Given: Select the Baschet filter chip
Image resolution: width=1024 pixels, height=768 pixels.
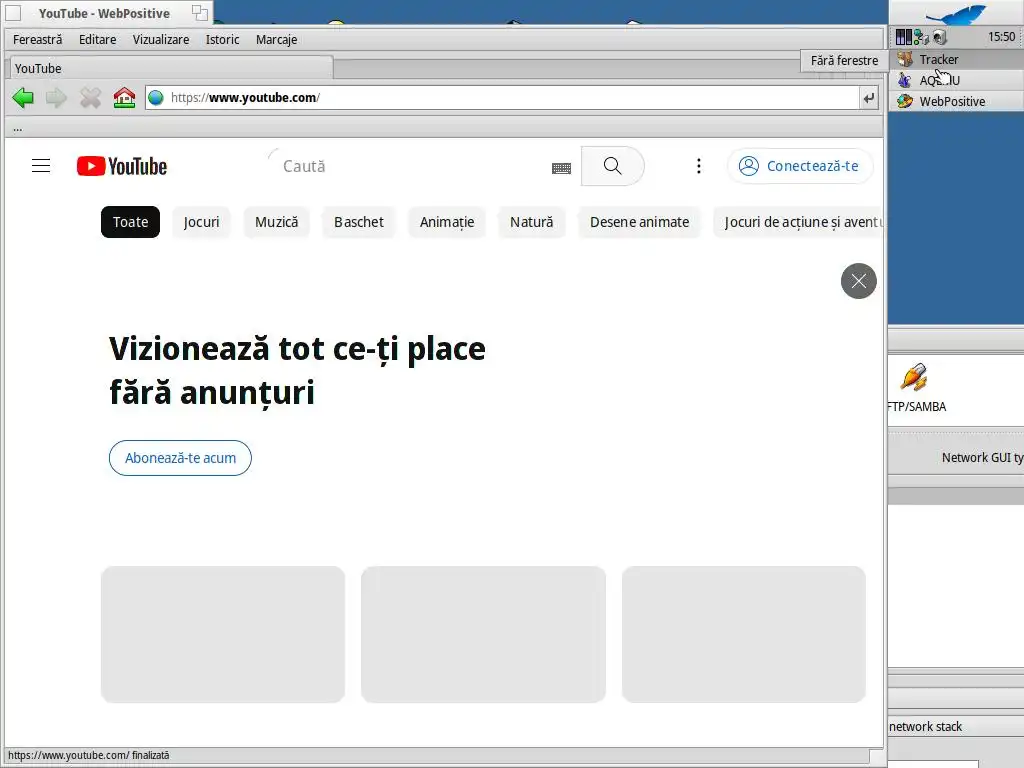Looking at the screenshot, I should tap(359, 222).
